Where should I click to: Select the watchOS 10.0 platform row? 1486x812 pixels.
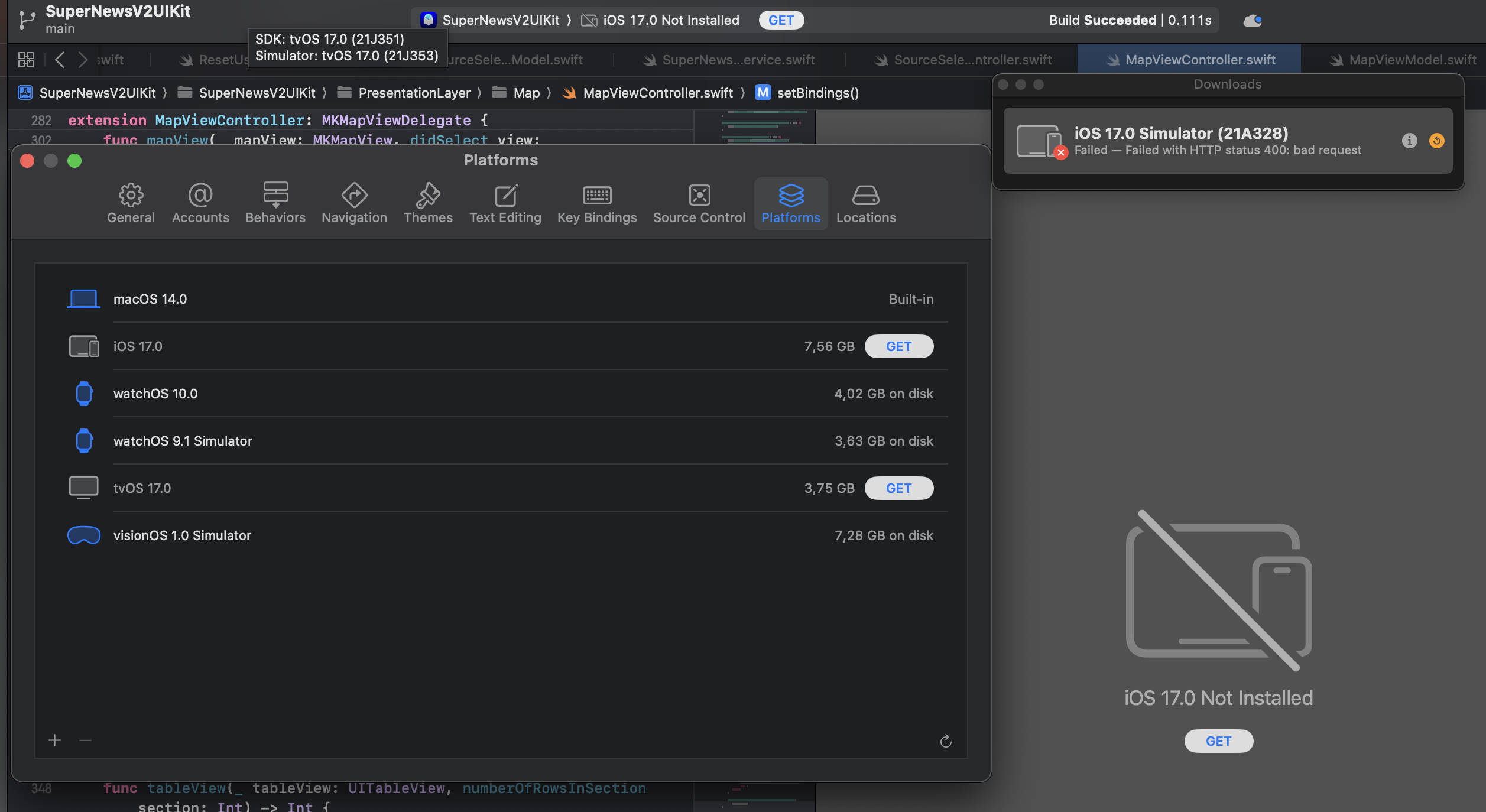pyautogui.click(x=501, y=394)
